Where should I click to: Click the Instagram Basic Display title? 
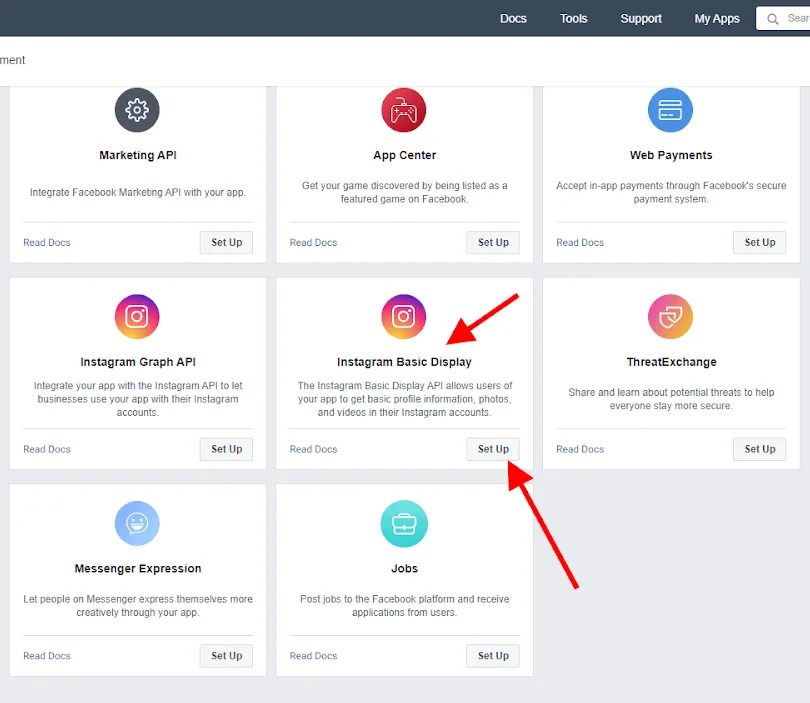pyautogui.click(x=404, y=362)
